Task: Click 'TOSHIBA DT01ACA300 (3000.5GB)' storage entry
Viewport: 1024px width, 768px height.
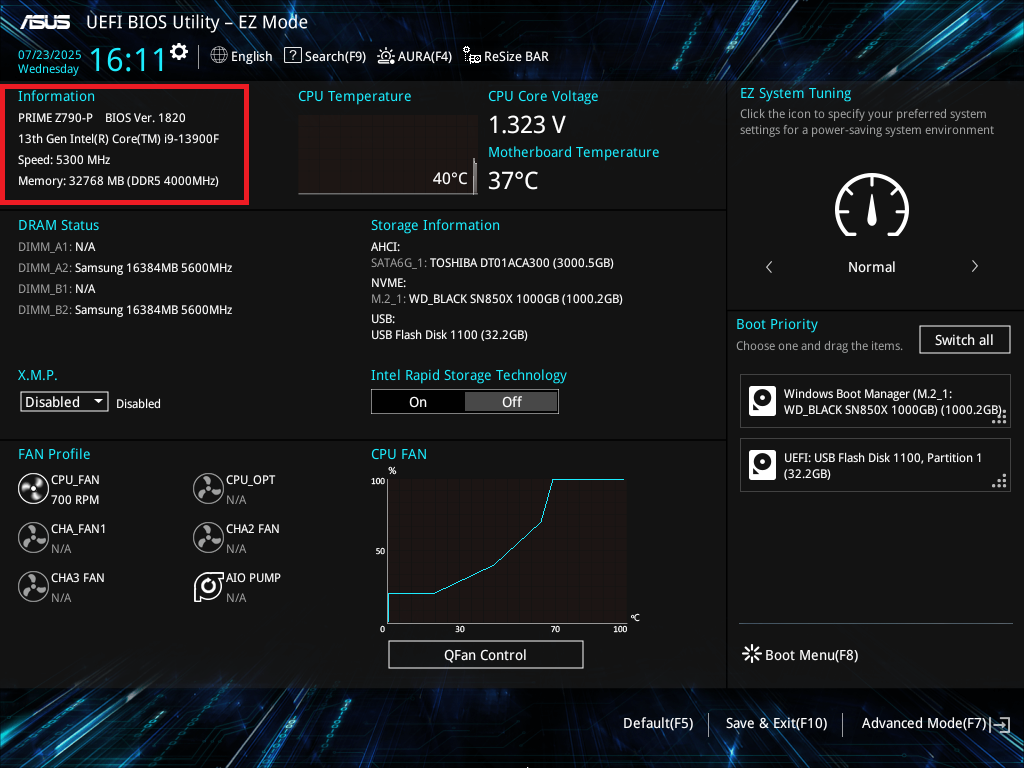Action: [x=522, y=263]
